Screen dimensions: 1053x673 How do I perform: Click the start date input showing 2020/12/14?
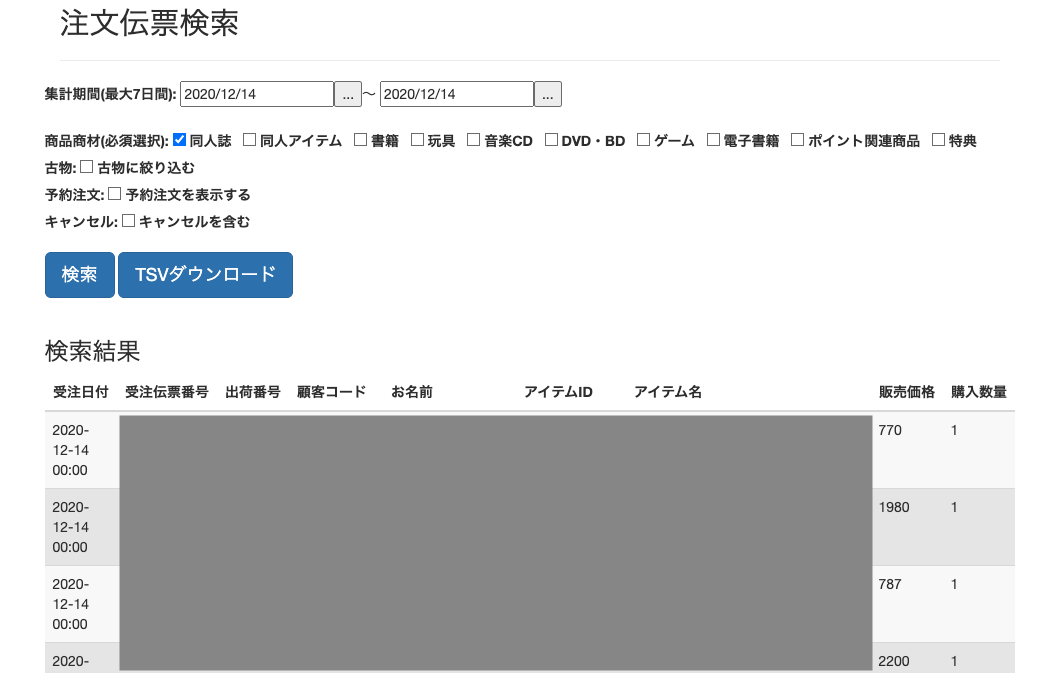coord(255,93)
